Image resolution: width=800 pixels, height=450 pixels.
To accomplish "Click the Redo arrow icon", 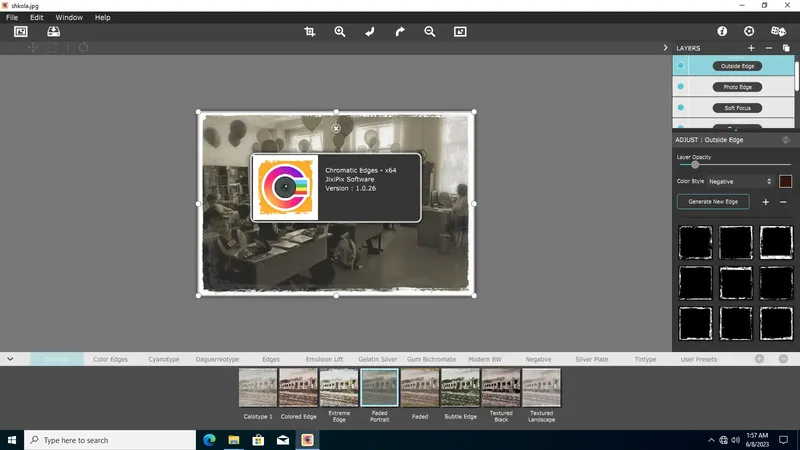I will coord(400,32).
